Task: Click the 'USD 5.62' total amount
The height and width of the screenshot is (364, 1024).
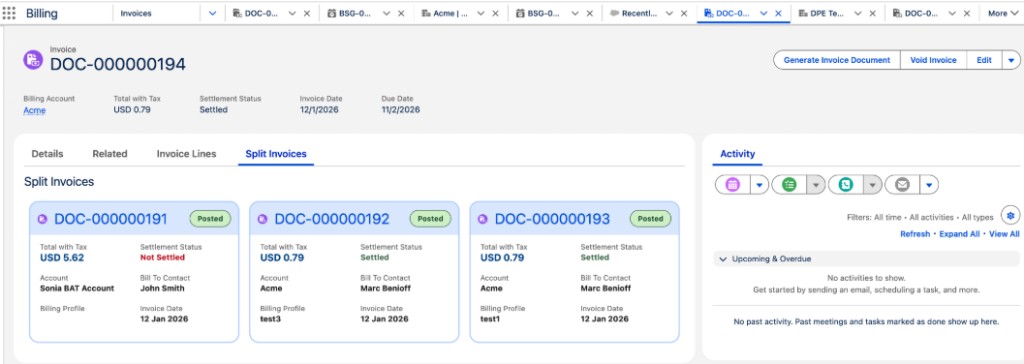Action: point(62,257)
